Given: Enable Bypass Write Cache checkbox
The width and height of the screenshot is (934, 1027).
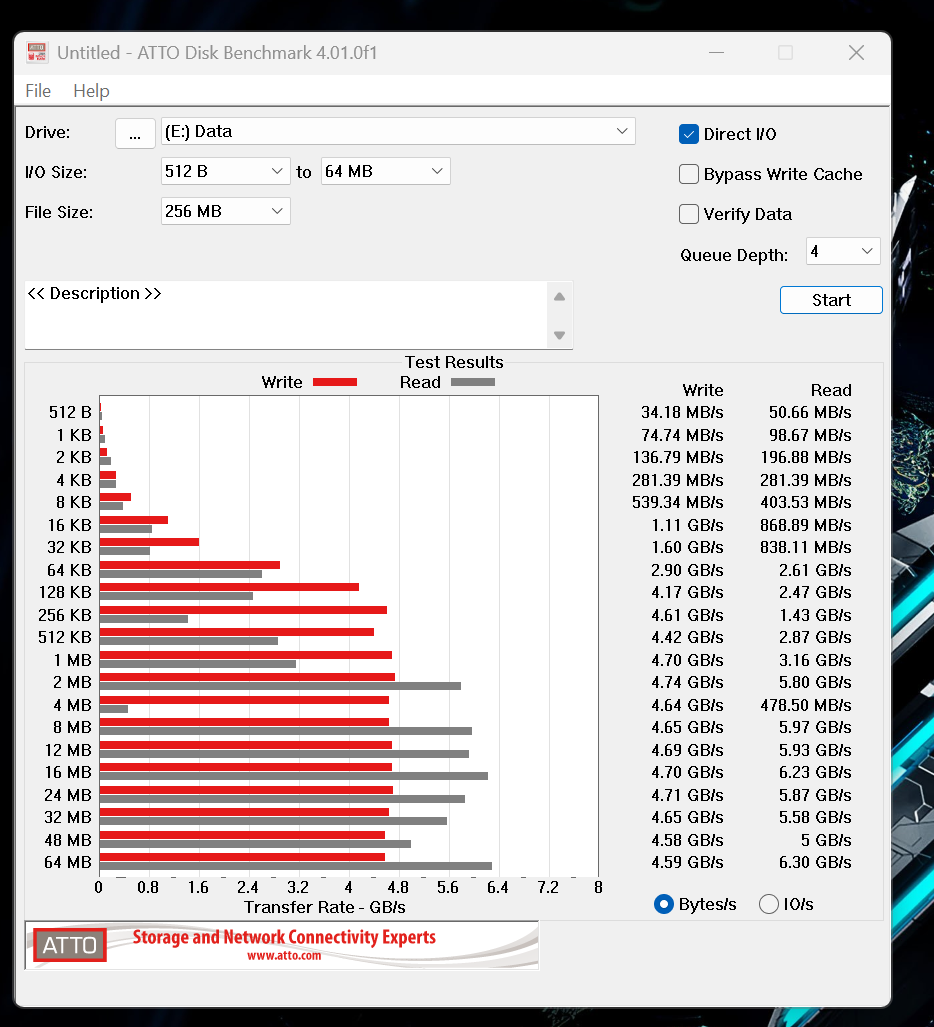Looking at the screenshot, I should (x=688, y=174).
